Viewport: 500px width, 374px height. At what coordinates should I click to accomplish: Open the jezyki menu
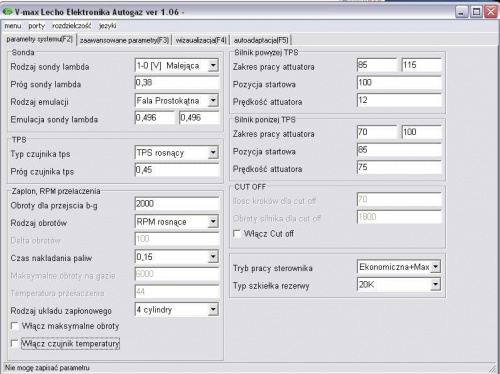tap(107, 26)
